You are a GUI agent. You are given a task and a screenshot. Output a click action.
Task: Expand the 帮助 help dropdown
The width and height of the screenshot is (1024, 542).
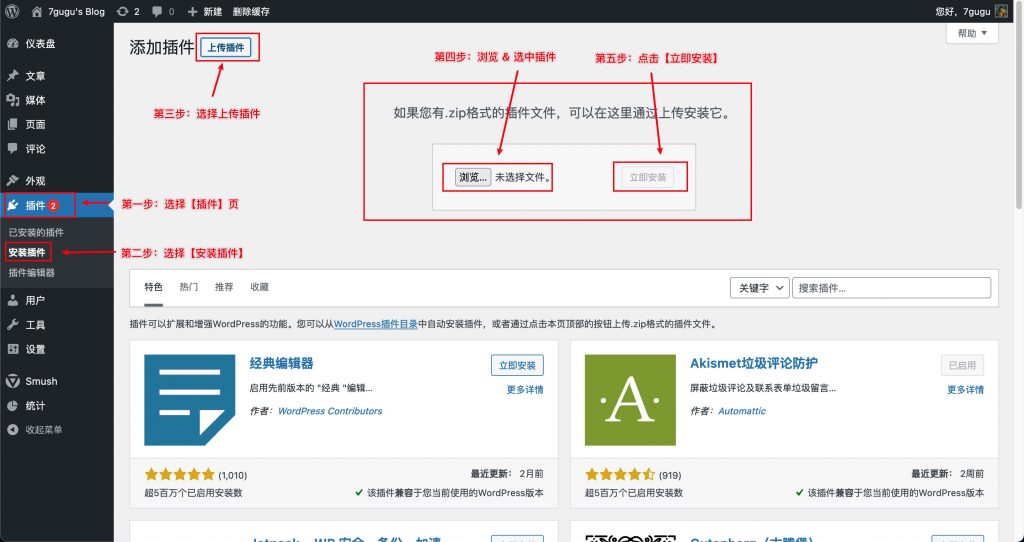click(972, 33)
